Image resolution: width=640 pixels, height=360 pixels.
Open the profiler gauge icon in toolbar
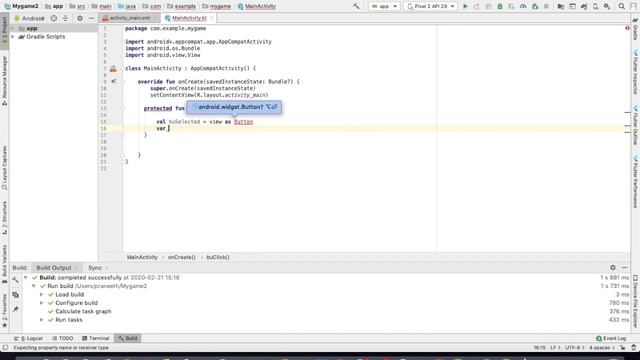[523, 6]
